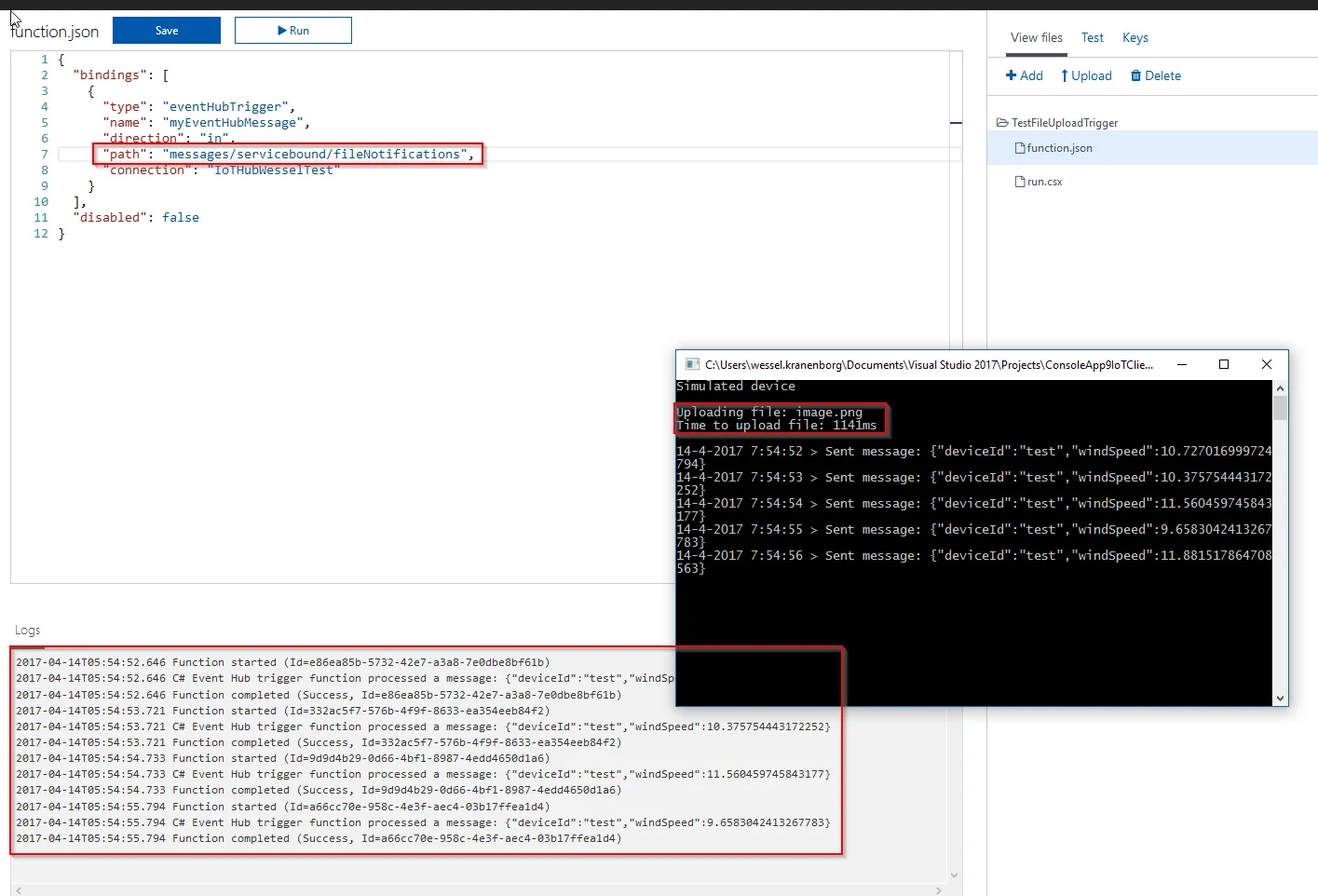
Task: Click the trash can Delete icon
Action: pyautogui.click(x=1135, y=76)
